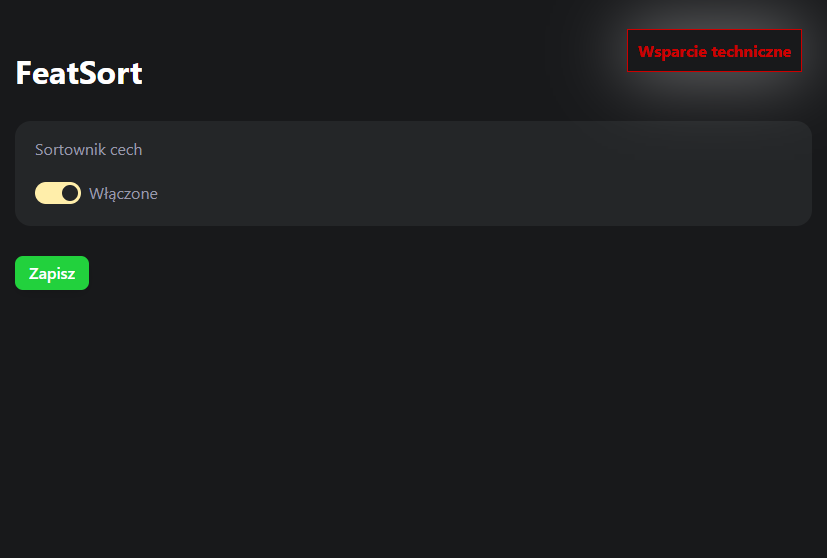This screenshot has width=827, height=558.
Task: Click the FeatSort page heading
Action: (79, 73)
